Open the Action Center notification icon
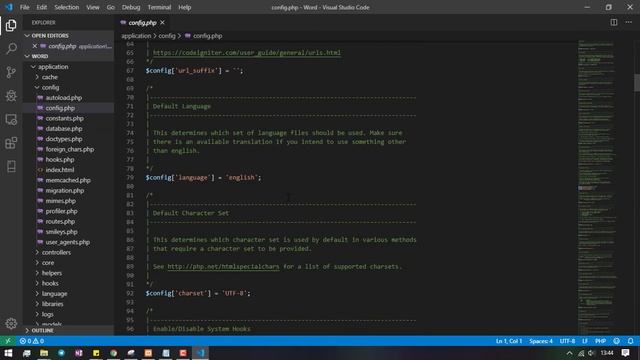 (625, 353)
